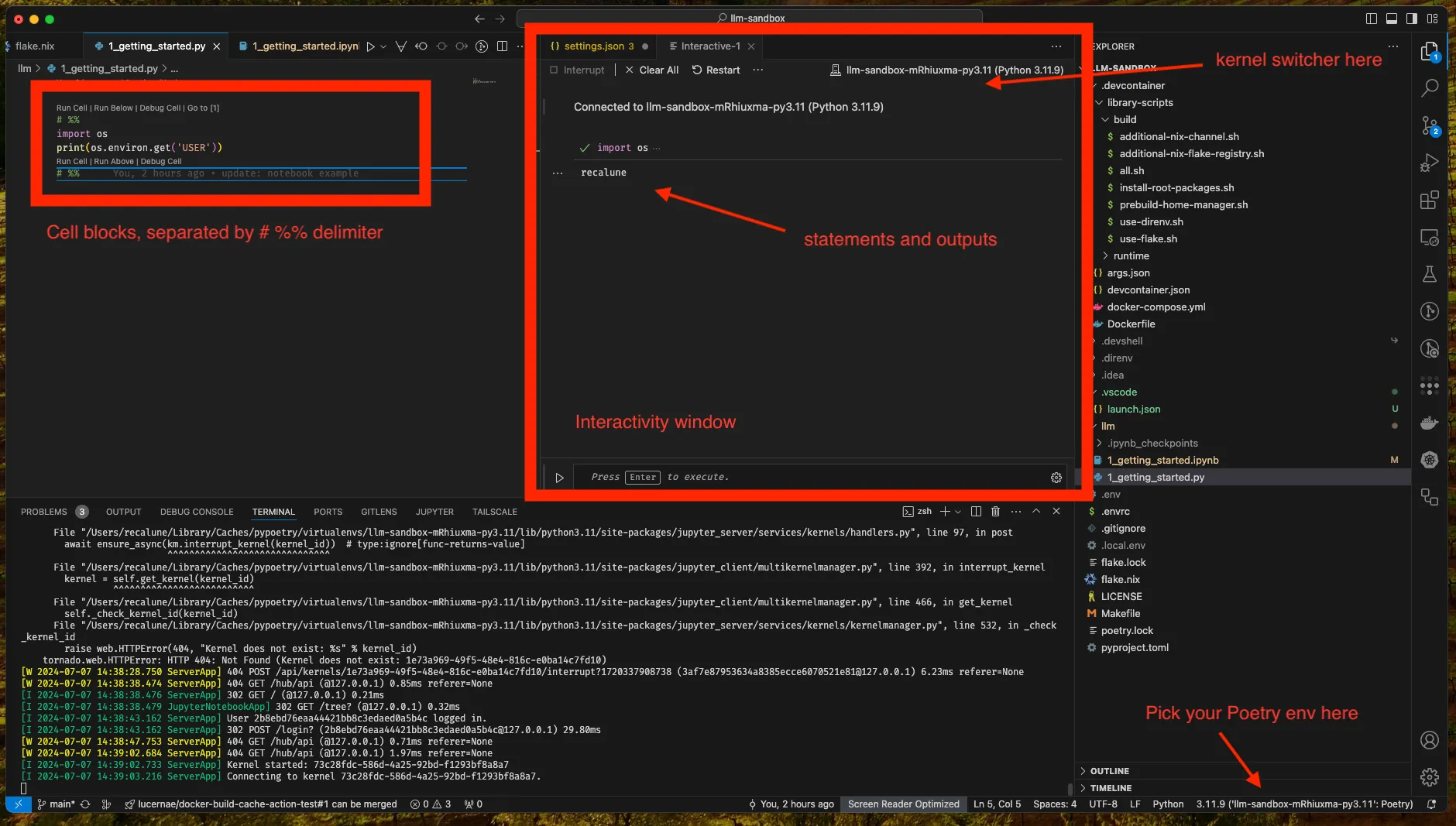Switch to flake.nix editor tab
This screenshot has width=1456, height=826.
35,46
